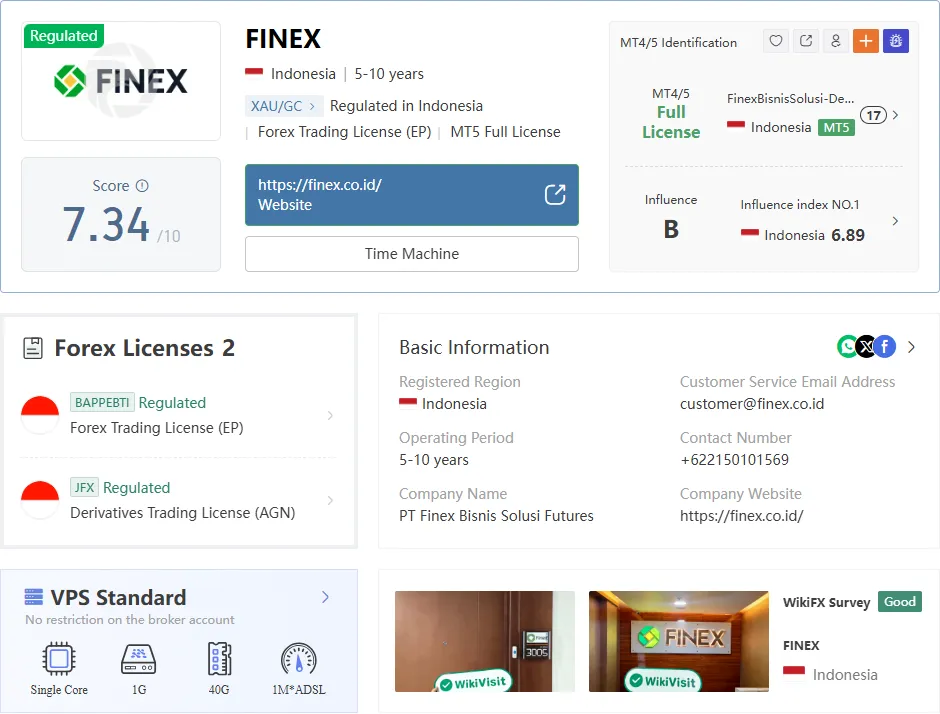Click the Score info circle icon
The width and height of the screenshot is (940, 714).
(x=142, y=186)
